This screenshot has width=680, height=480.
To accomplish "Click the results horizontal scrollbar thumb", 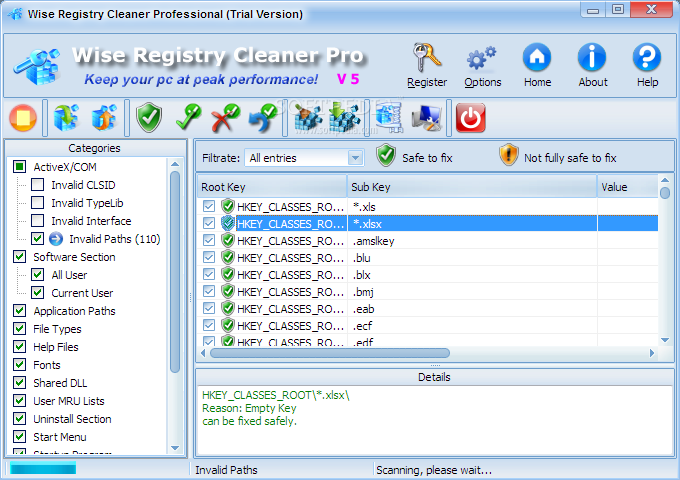I will pos(330,353).
